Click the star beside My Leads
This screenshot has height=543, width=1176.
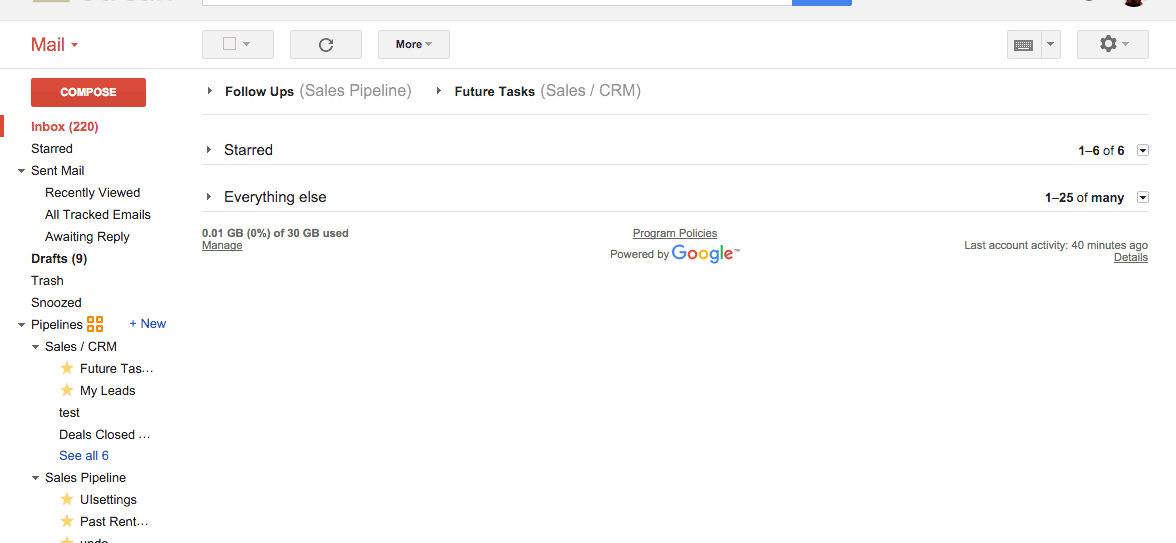[x=67, y=390]
